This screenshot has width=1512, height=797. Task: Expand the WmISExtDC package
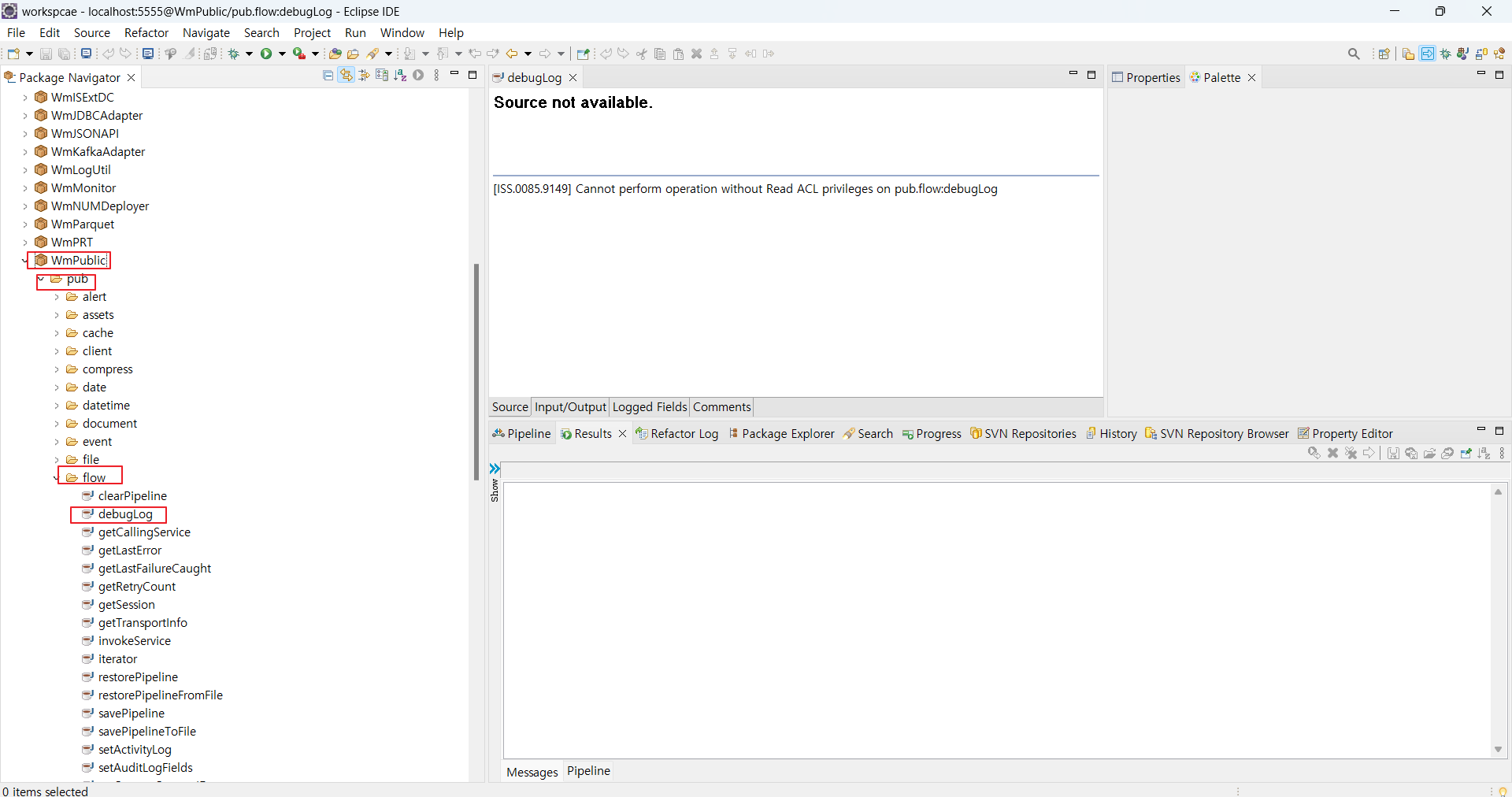(x=25, y=98)
